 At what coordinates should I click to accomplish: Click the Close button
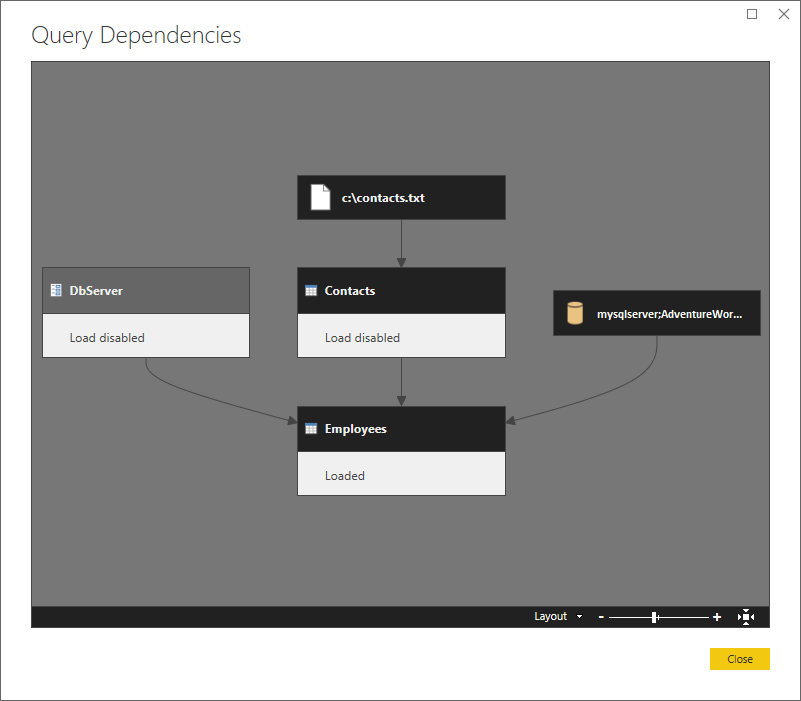[x=739, y=659]
